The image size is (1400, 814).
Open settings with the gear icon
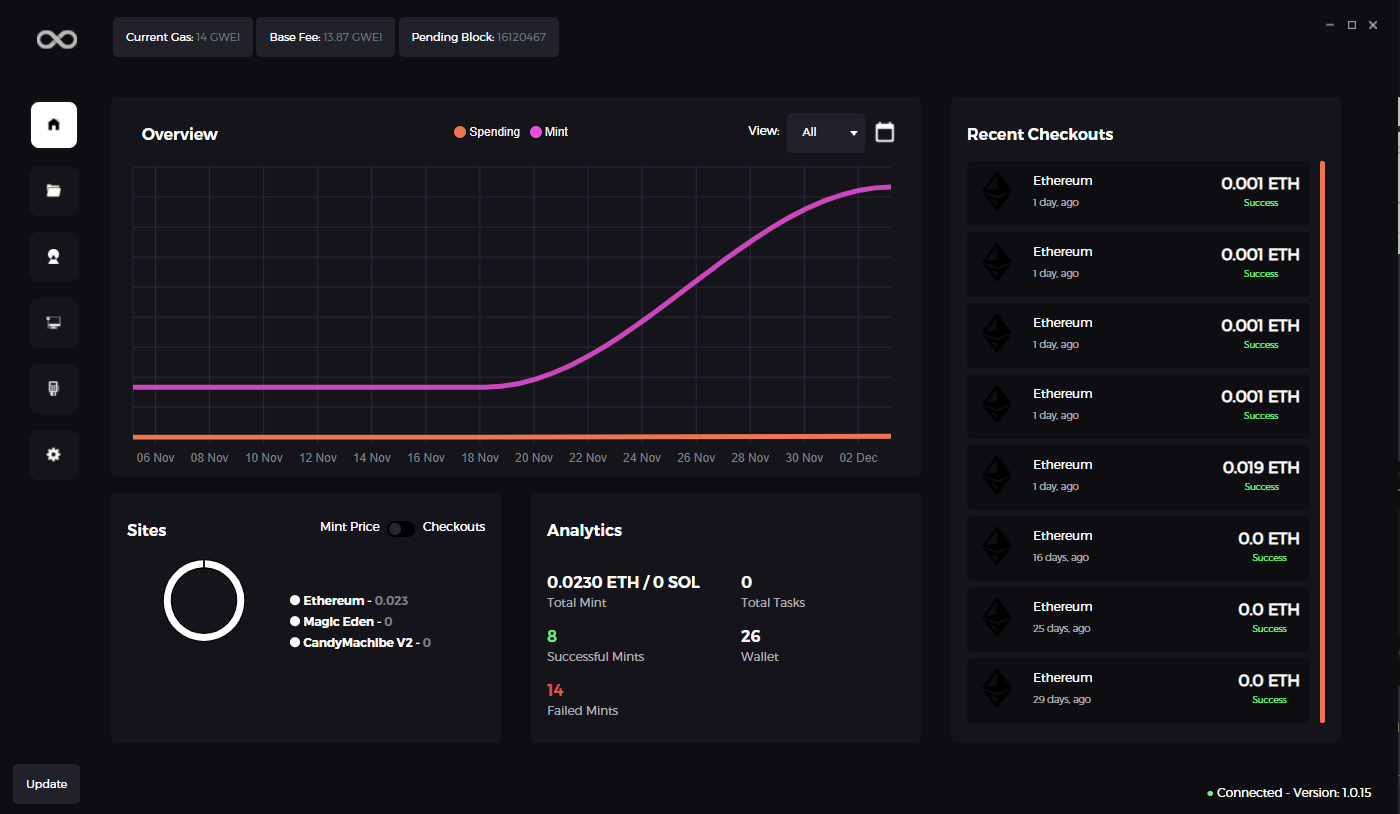(54, 455)
